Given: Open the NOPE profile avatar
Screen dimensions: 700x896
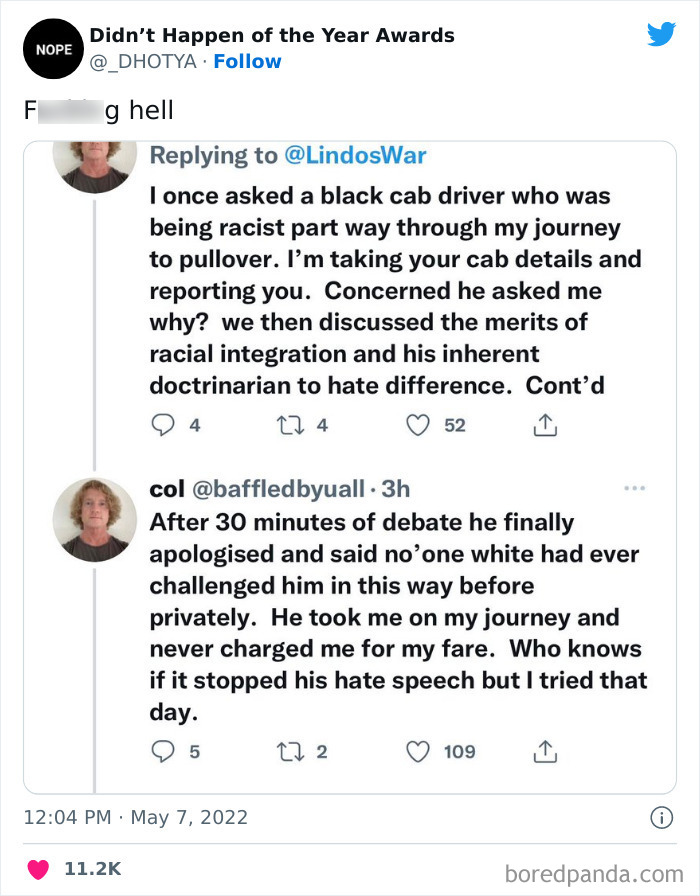Looking at the screenshot, I should tap(49, 48).
